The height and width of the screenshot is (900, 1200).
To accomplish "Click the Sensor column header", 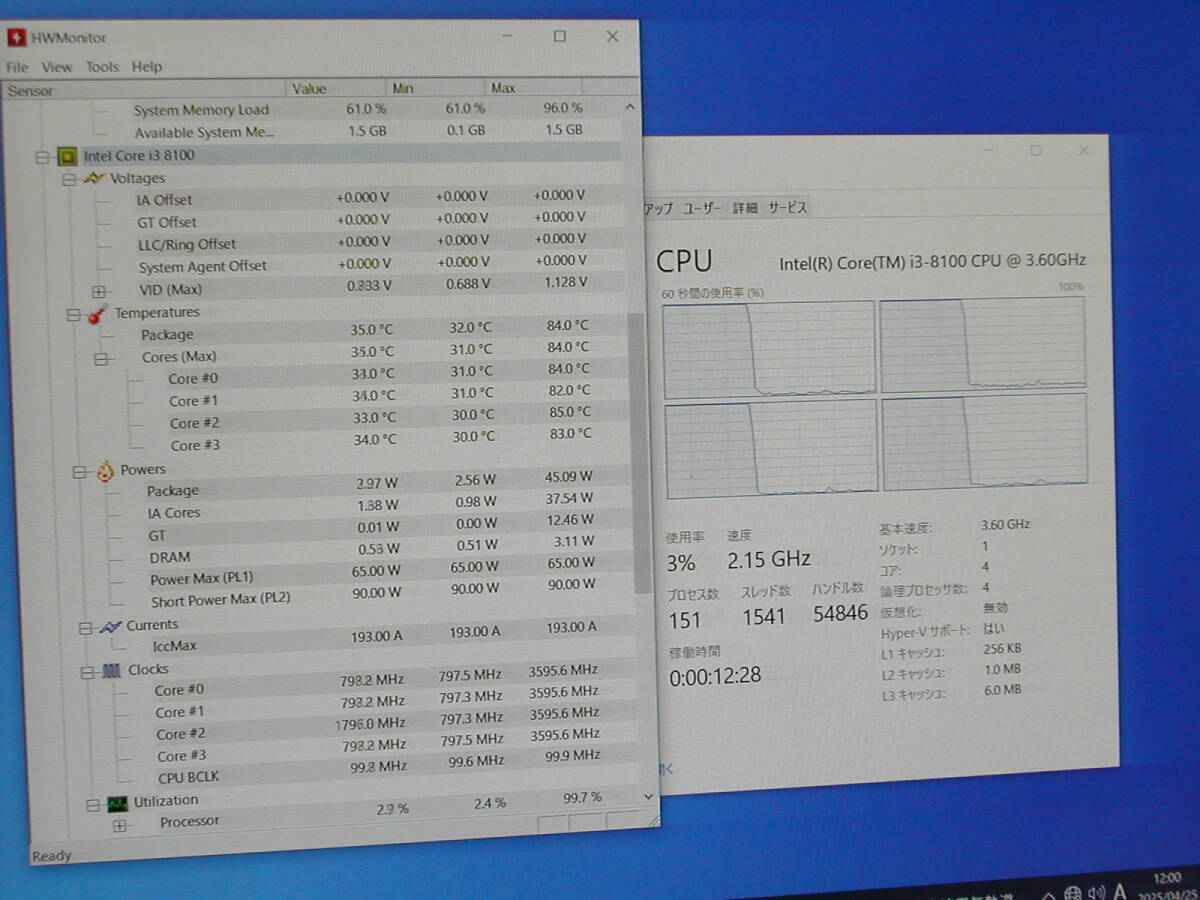I will coord(145,90).
